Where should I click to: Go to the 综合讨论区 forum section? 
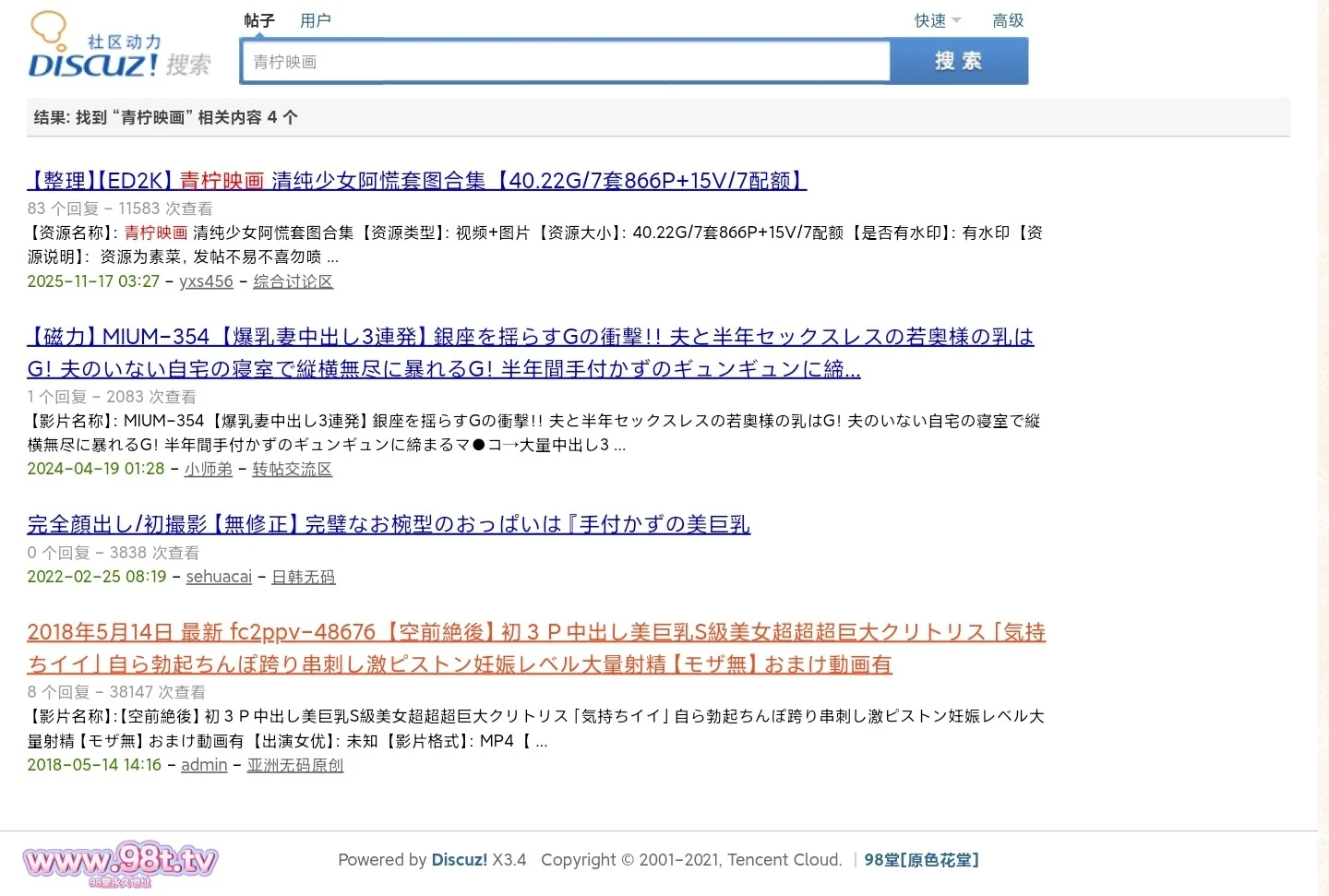point(293,281)
